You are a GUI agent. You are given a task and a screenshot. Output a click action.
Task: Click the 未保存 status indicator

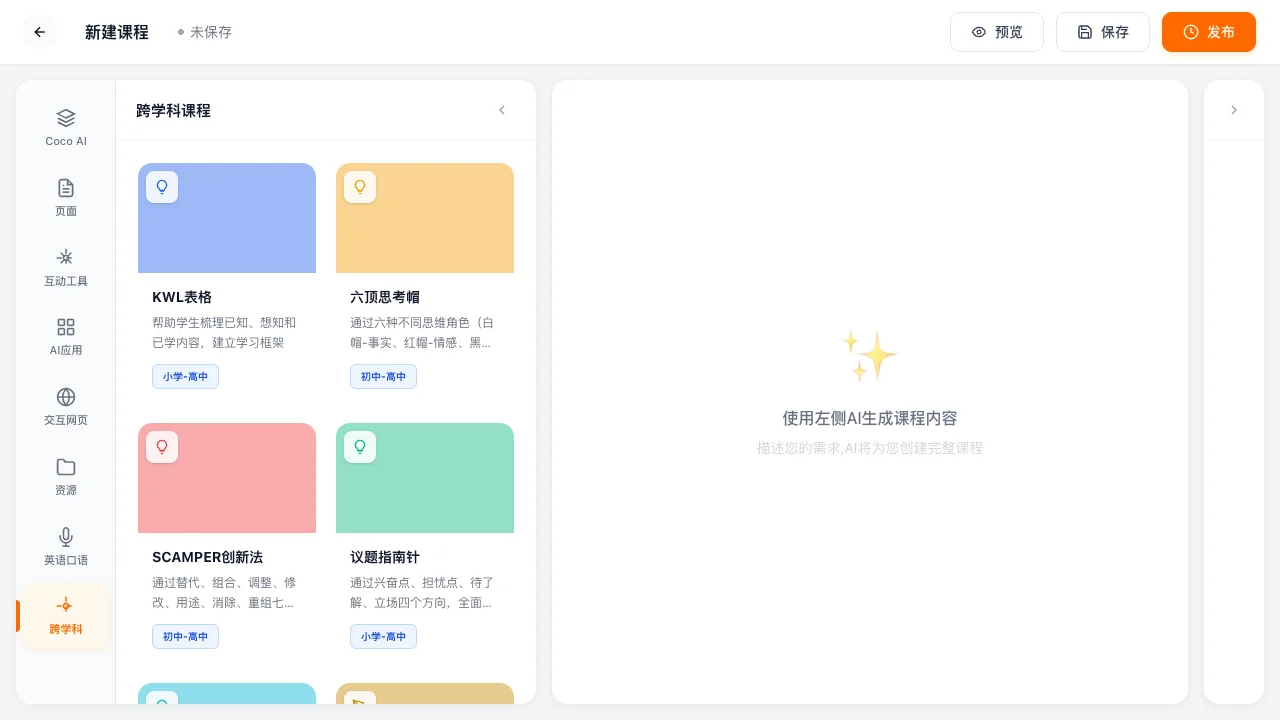point(205,32)
